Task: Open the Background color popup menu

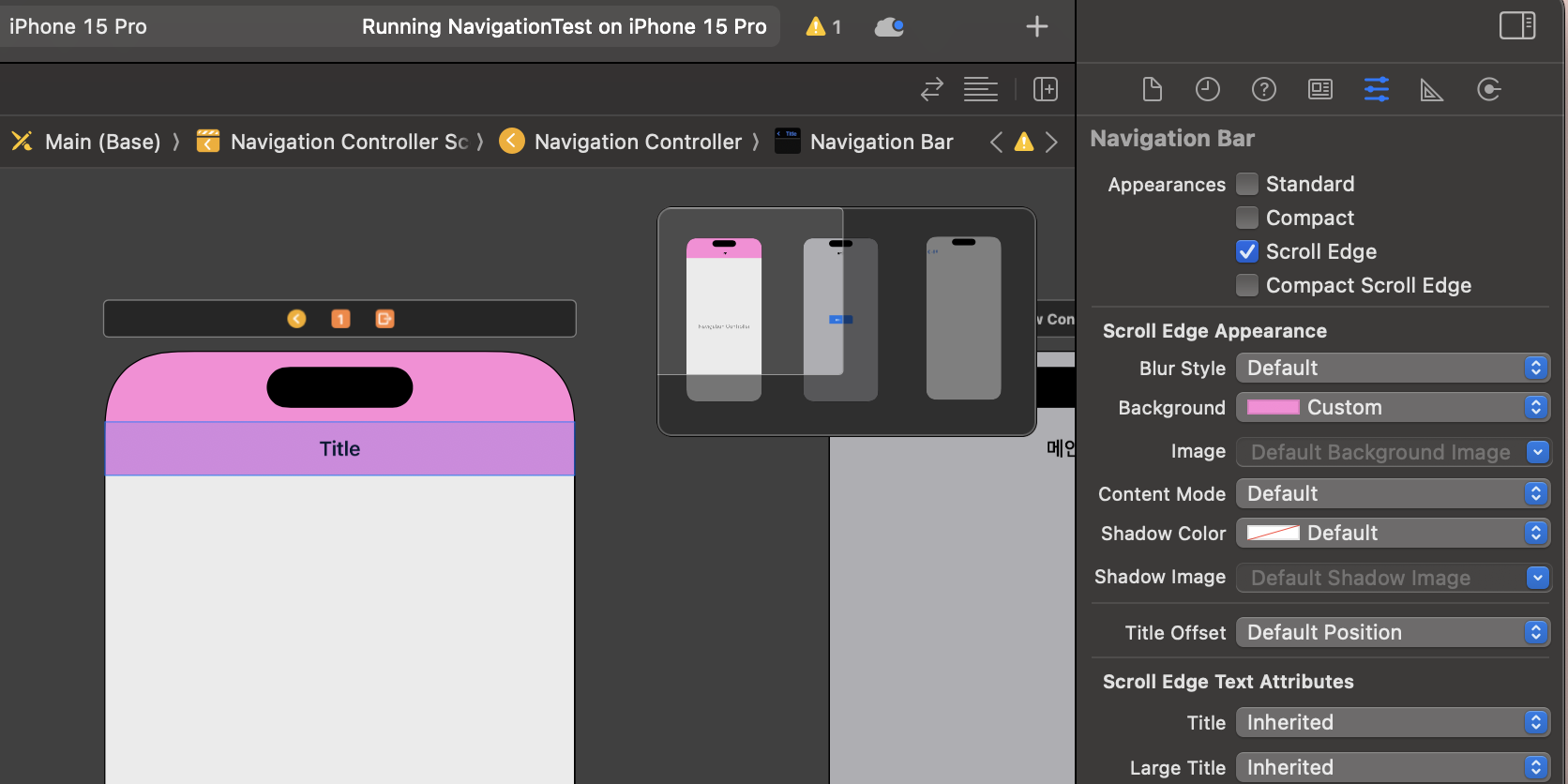Action: tap(1393, 407)
